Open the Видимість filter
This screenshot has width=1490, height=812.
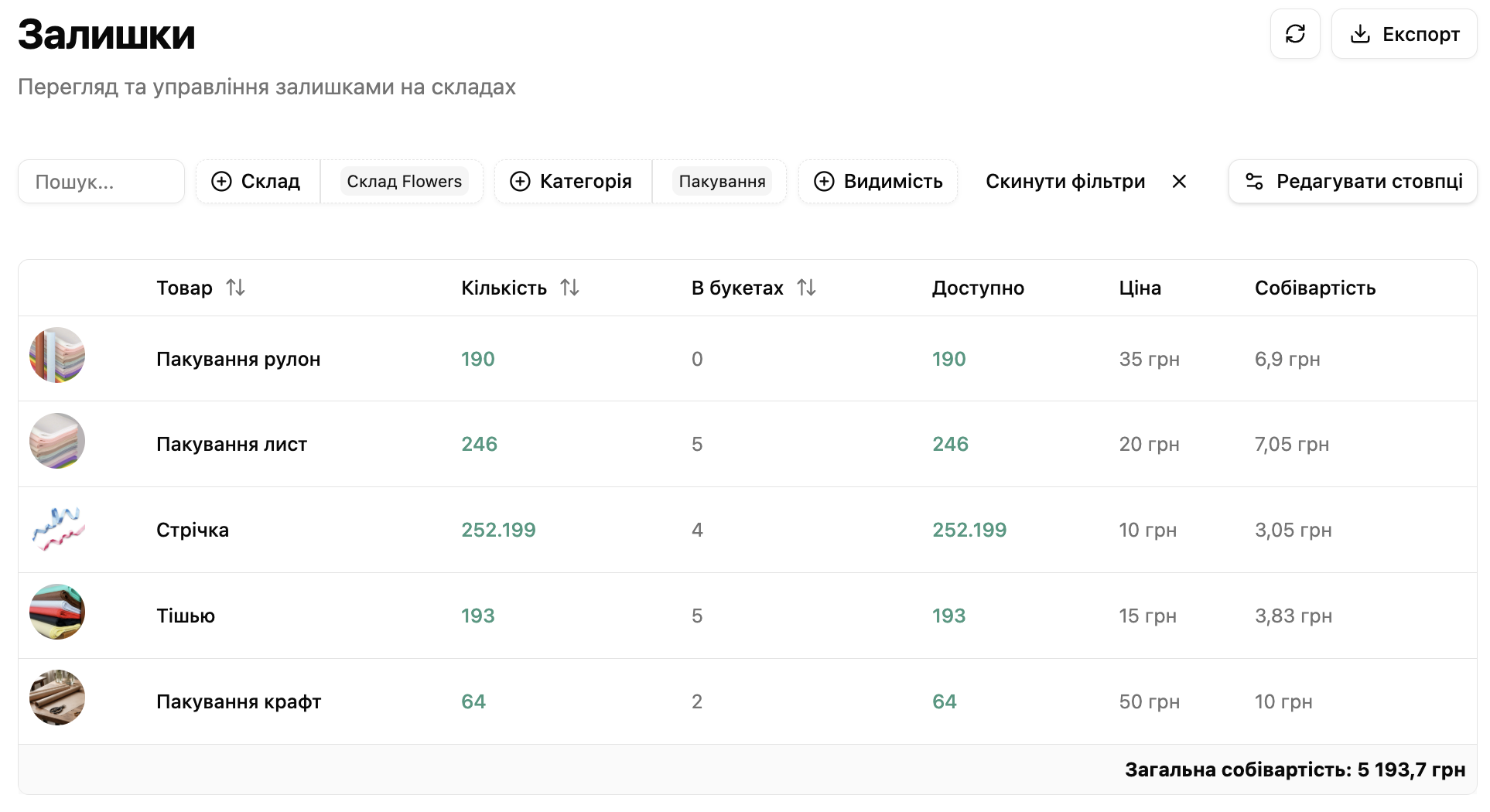click(x=878, y=182)
